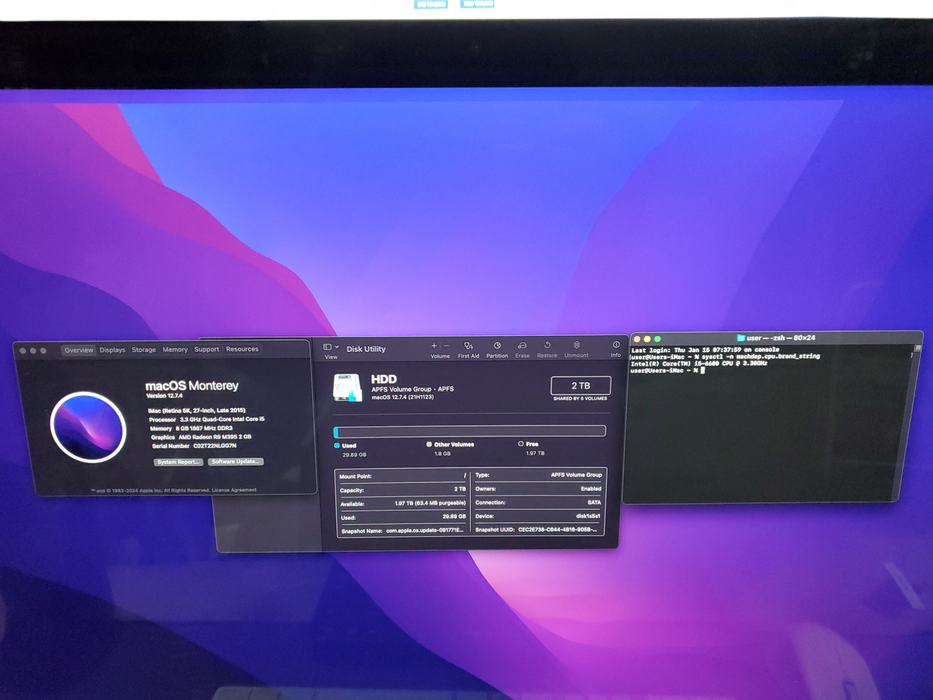
Task: Click the Processor 3.3 GHz Quad-Core Intel Core i5 line
Action: point(206,419)
